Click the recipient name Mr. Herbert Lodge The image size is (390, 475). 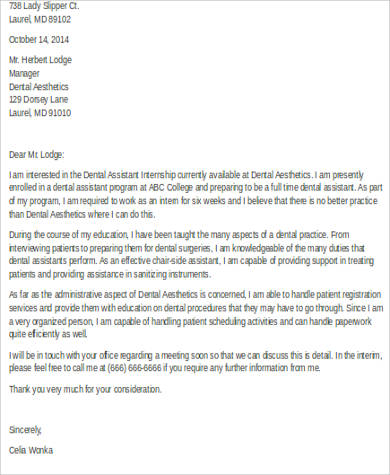40,60
